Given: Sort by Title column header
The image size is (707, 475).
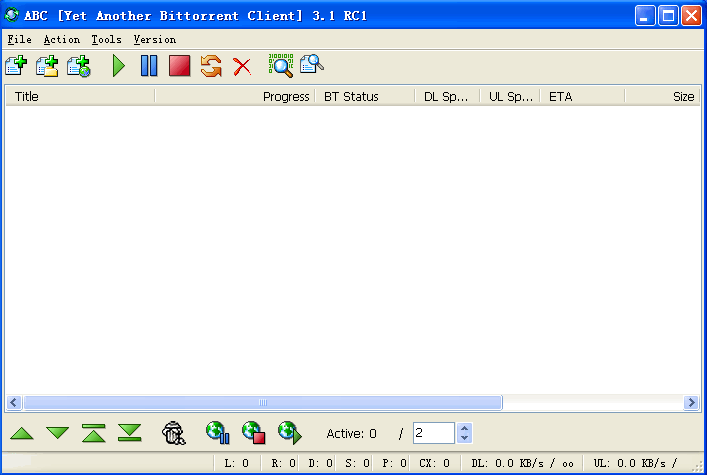Looking at the screenshot, I should (80, 97).
